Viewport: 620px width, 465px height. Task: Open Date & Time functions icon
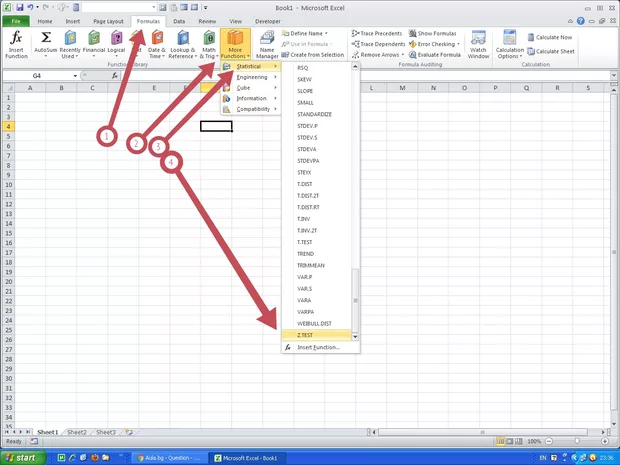157,44
